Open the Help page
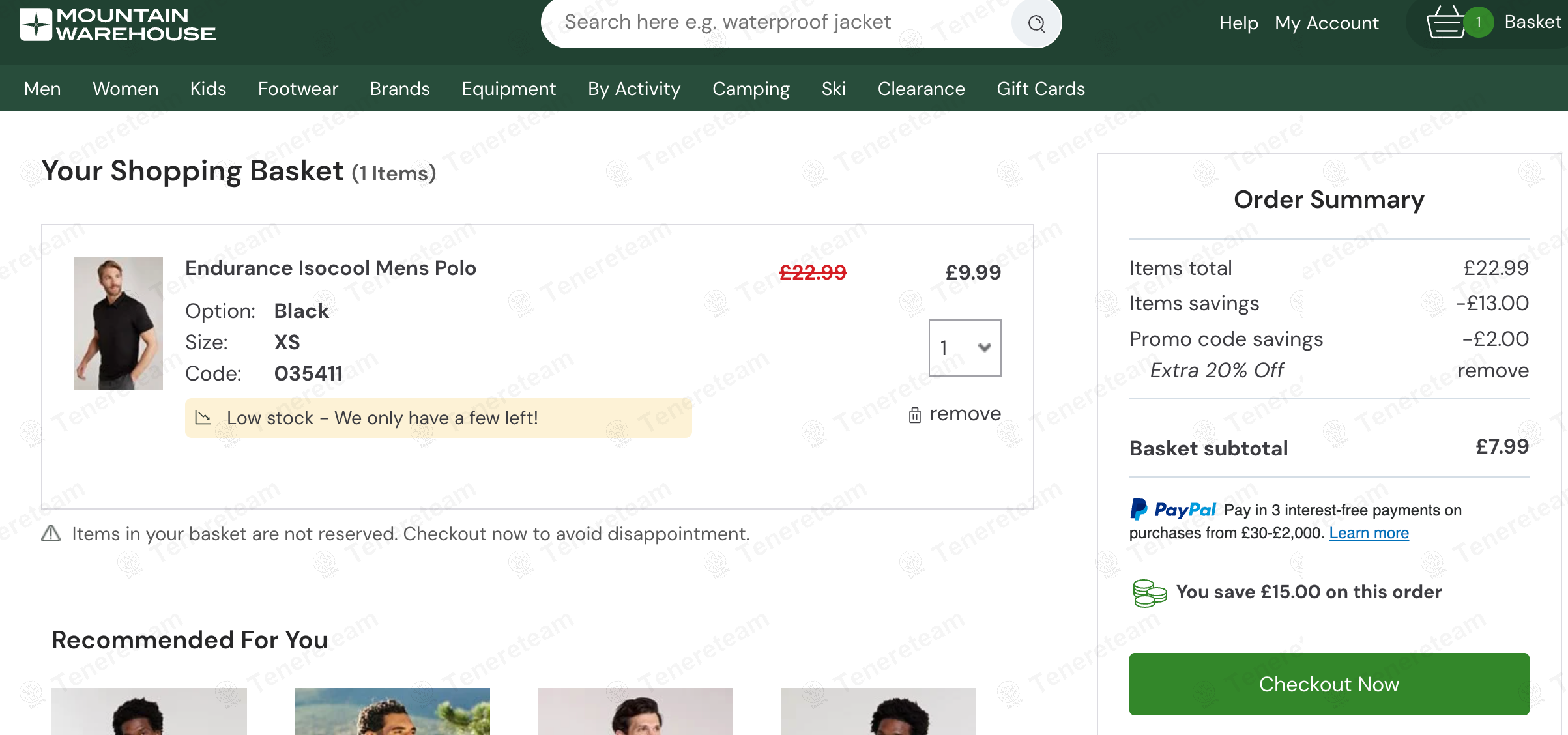1568x735 pixels. pyautogui.click(x=1238, y=23)
